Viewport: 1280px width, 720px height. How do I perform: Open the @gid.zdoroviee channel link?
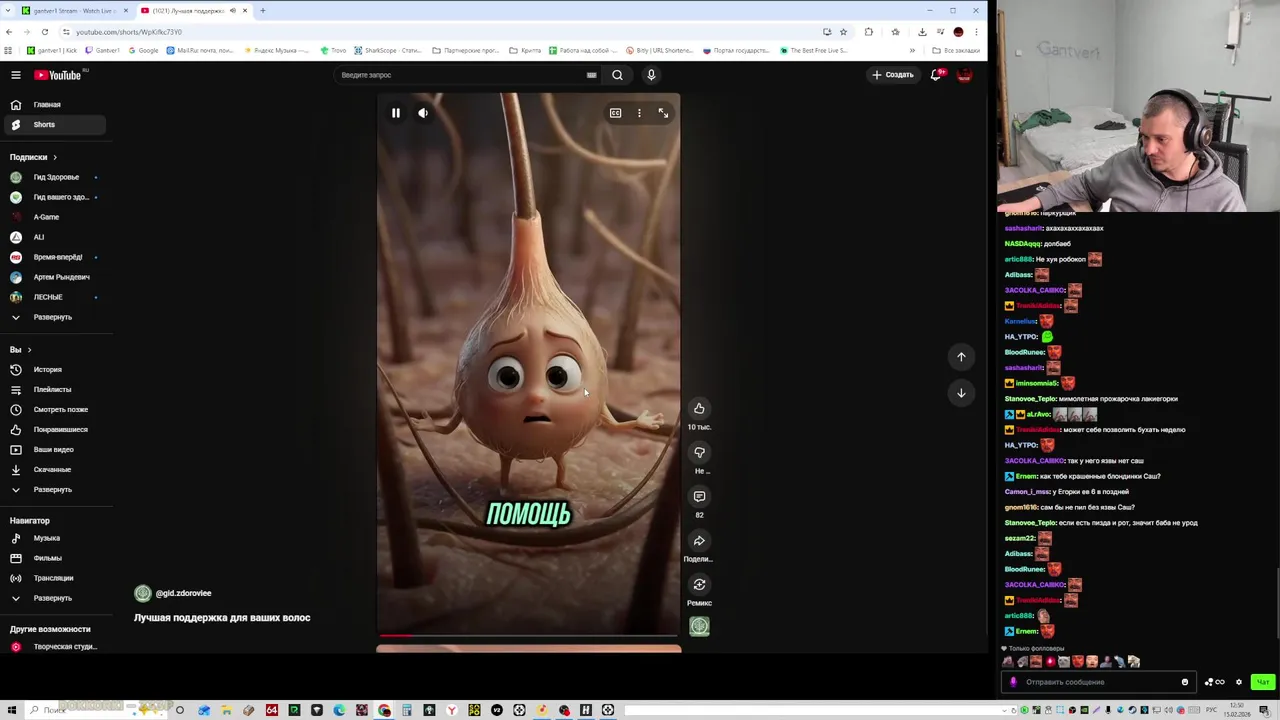click(x=183, y=594)
